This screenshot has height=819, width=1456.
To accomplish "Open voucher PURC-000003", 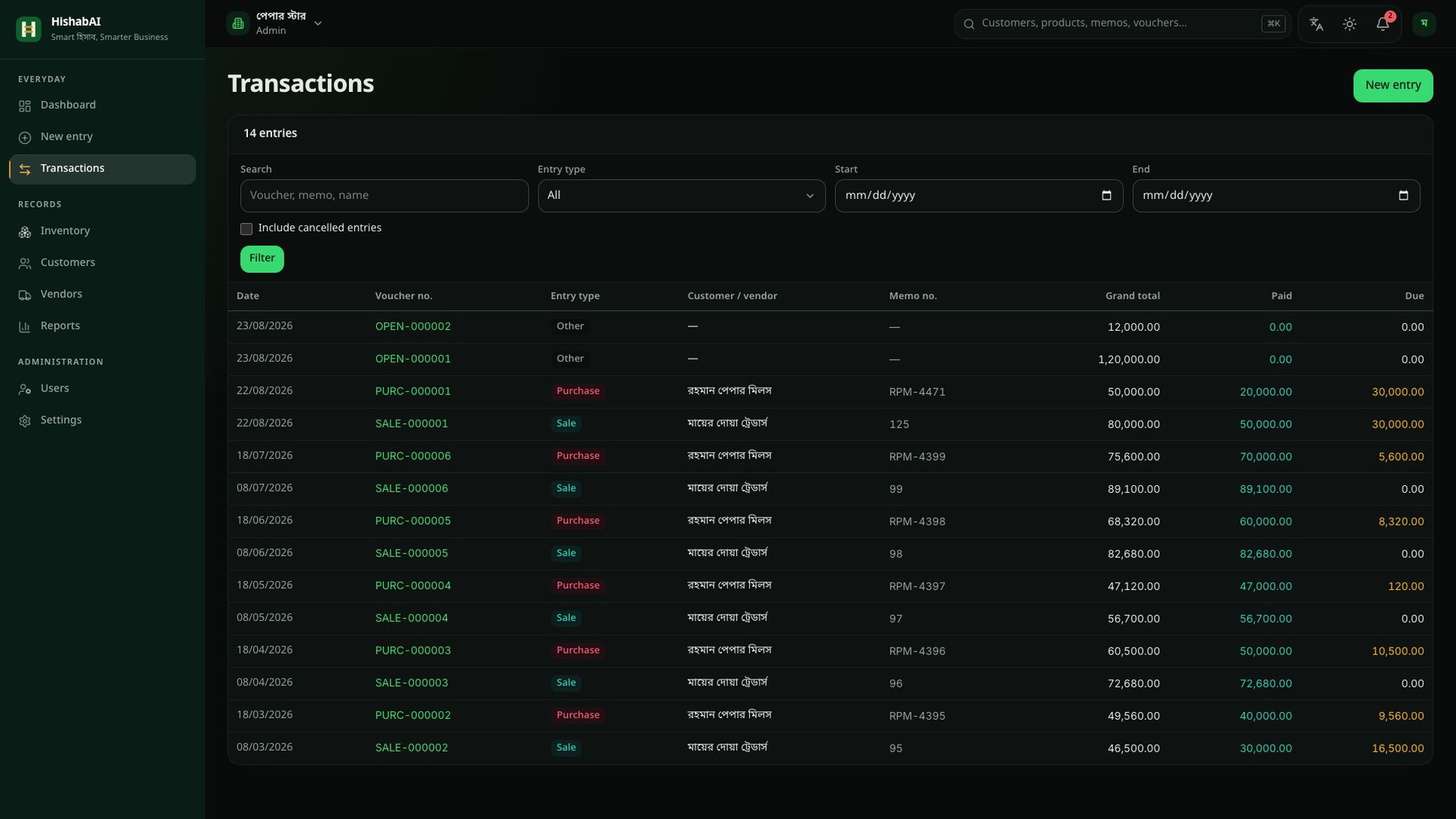I will coord(413,651).
